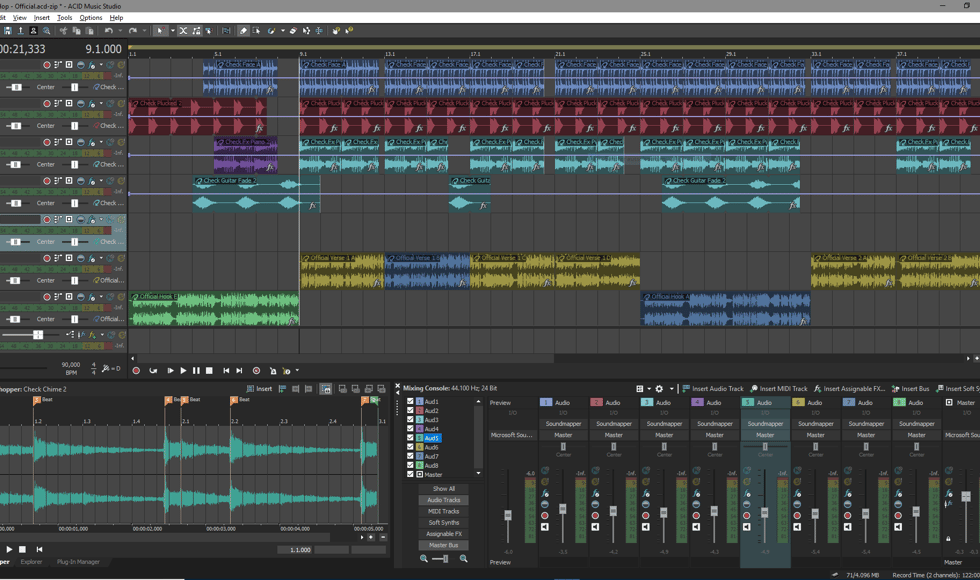Click the Chopper position field 1.1.000
The image size is (980, 580).
pos(300,550)
